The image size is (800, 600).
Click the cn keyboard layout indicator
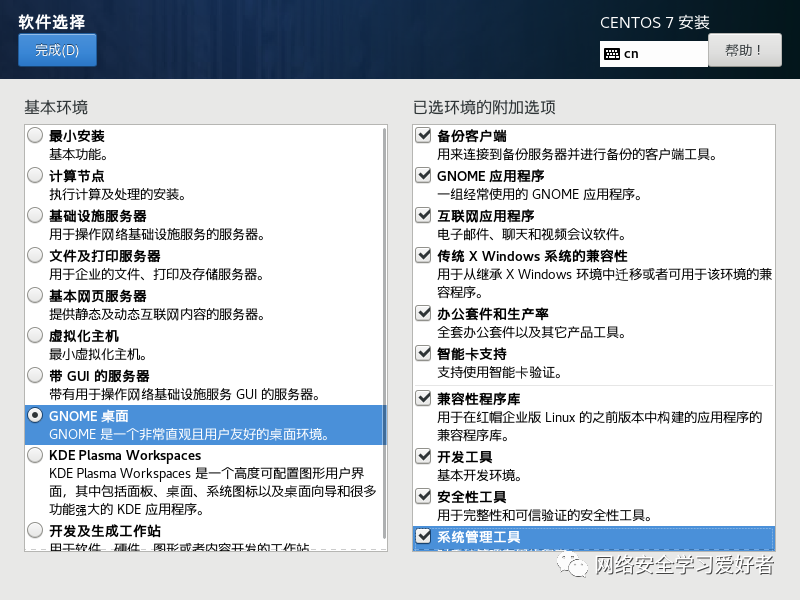654,54
